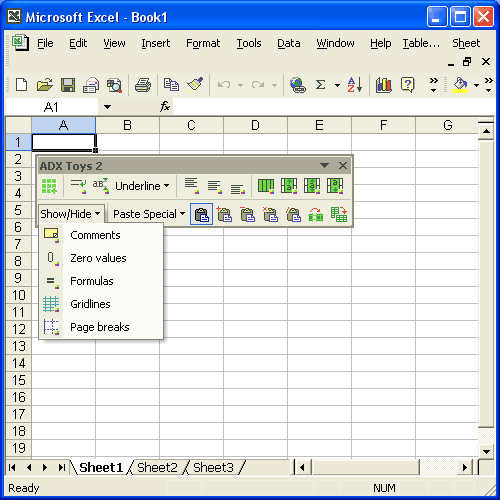Click the horizontal scrollbar right arrow

click(x=465, y=468)
